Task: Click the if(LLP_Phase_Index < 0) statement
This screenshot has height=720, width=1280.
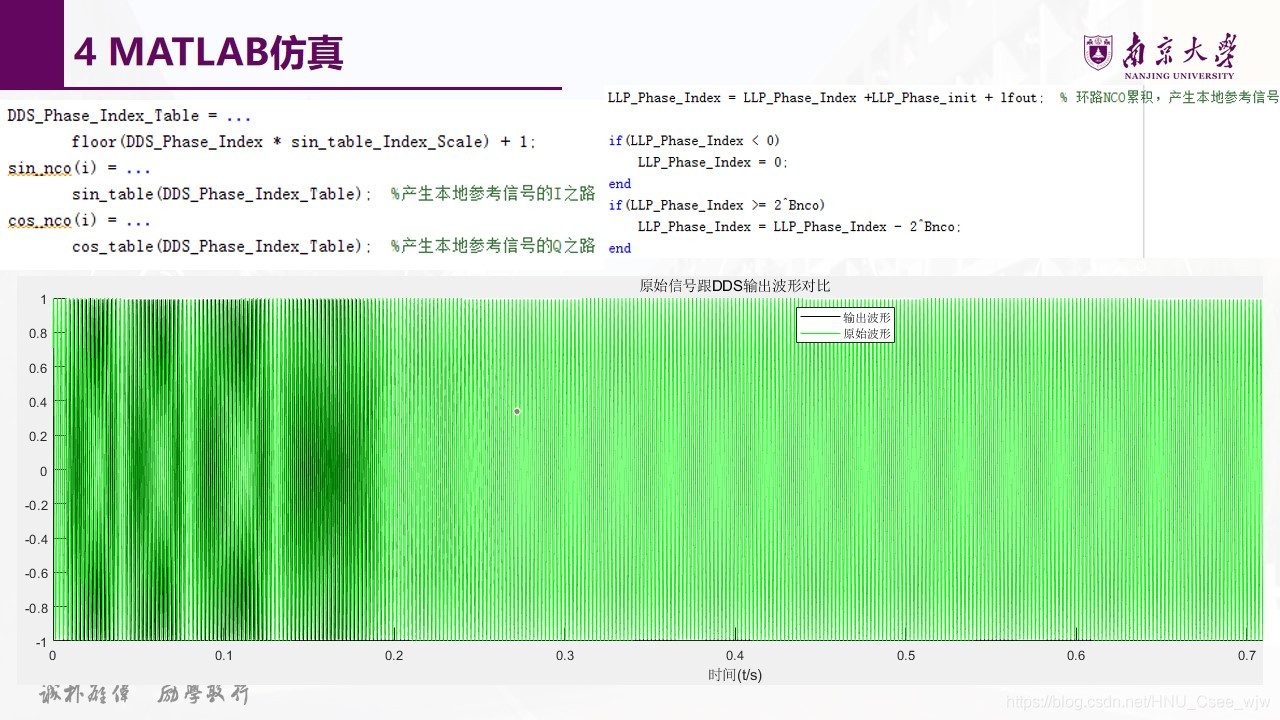Action: 693,141
